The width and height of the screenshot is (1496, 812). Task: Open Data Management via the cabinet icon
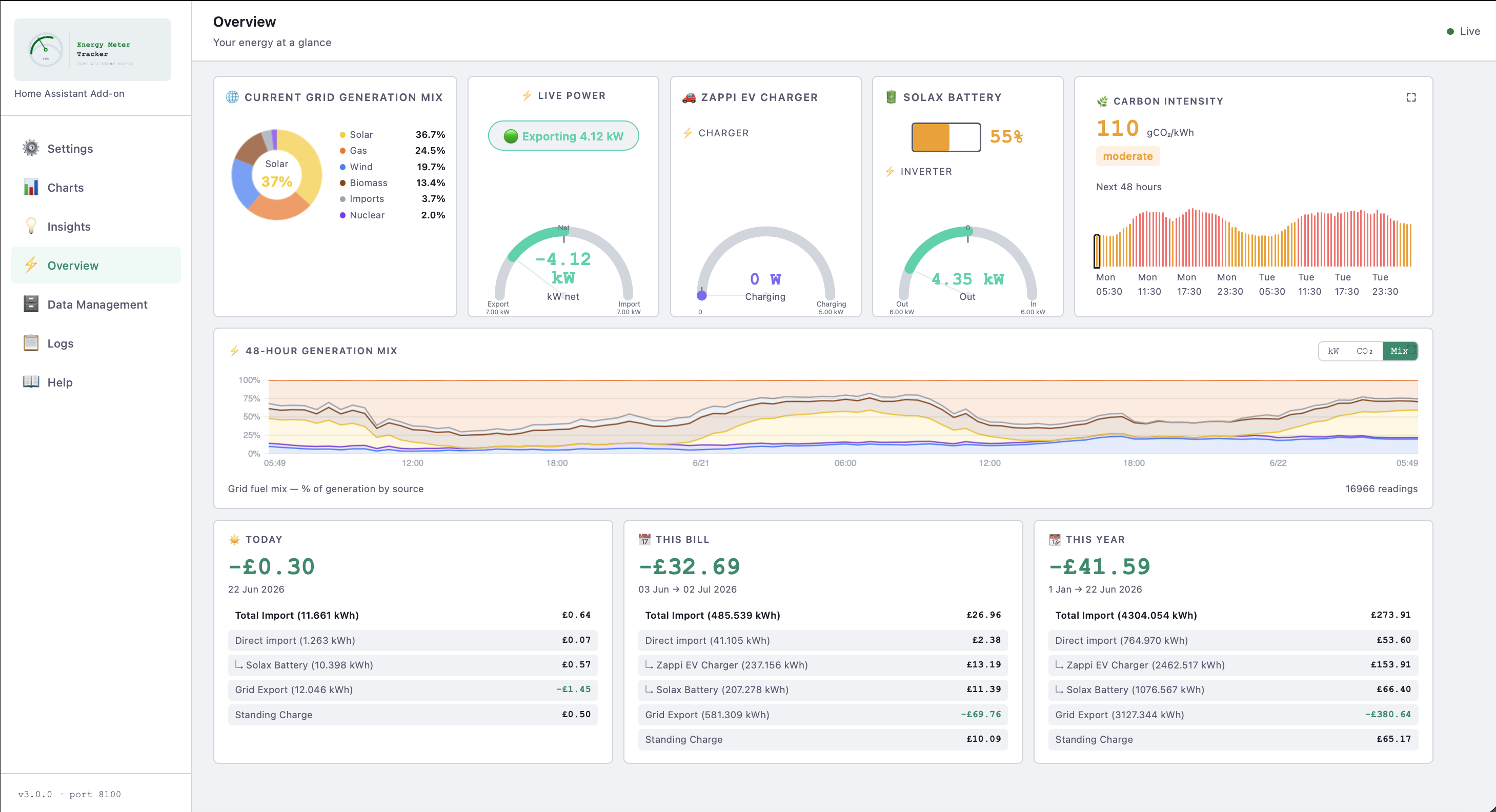tap(31, 304)
